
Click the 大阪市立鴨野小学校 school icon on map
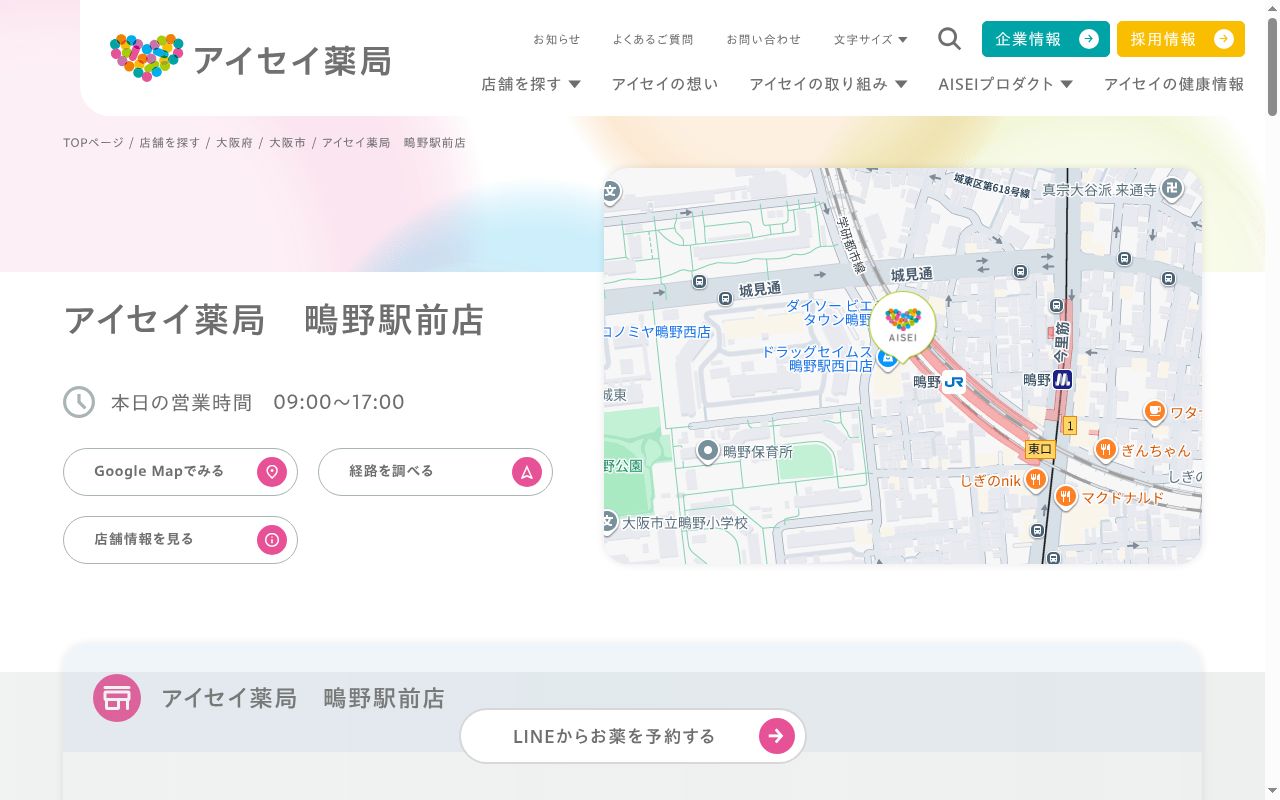click(609, 521)
